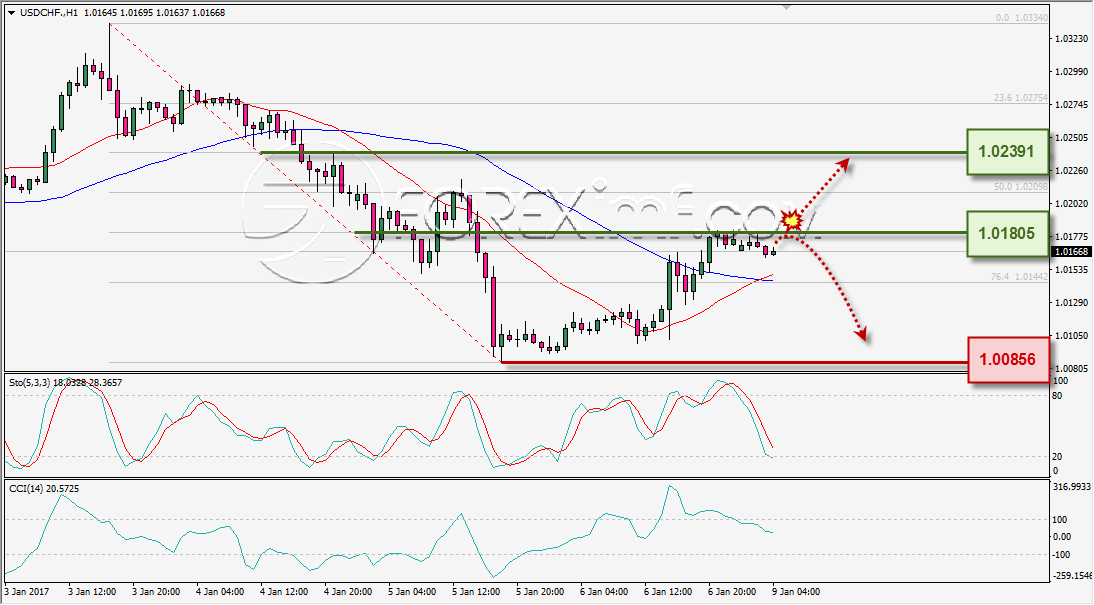
Task: Click price axis value 1.02505
Action: (x=1071, y=137)
